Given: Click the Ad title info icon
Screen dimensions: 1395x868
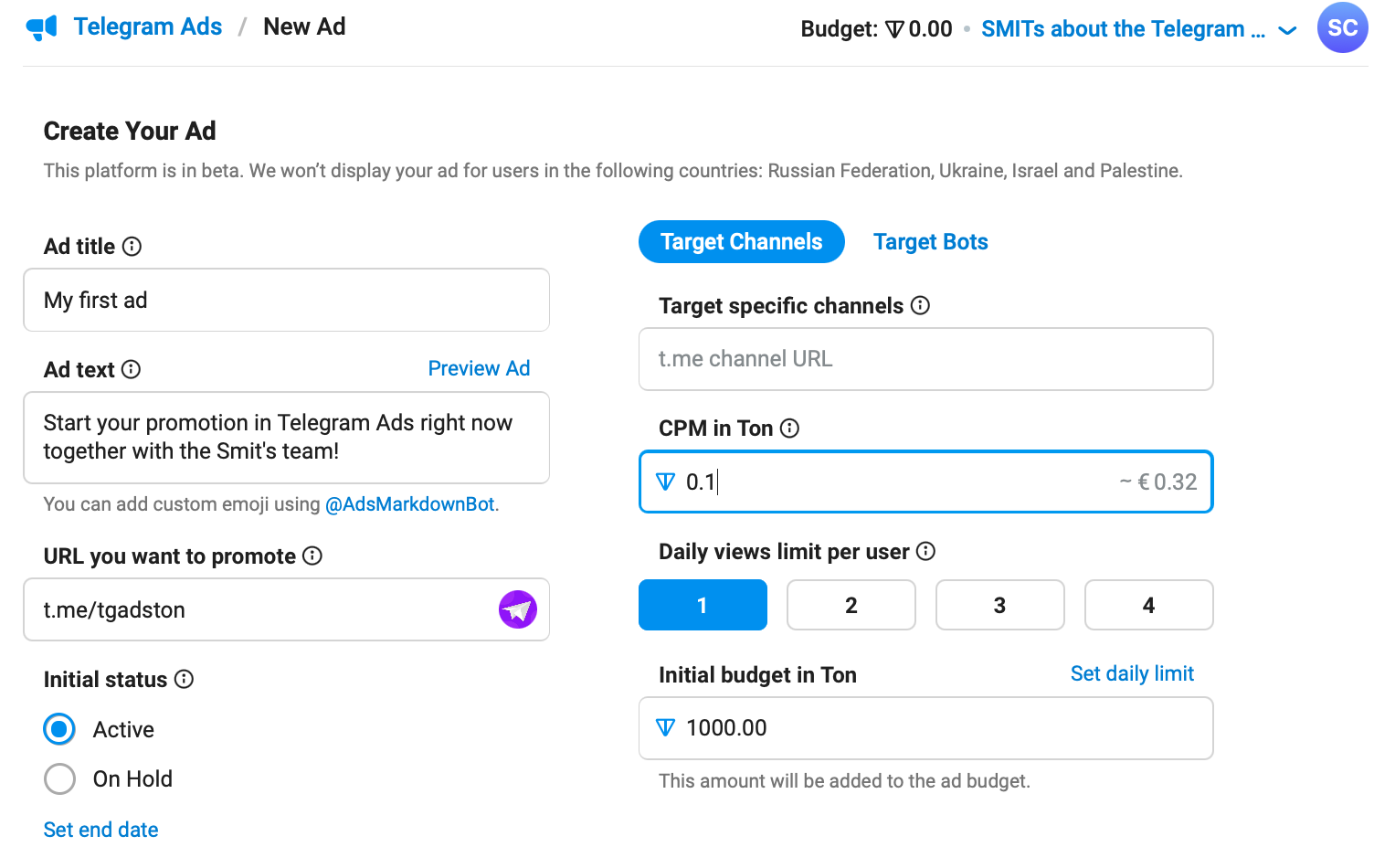Looking at the screenshot, I should (x=132, y=246).
